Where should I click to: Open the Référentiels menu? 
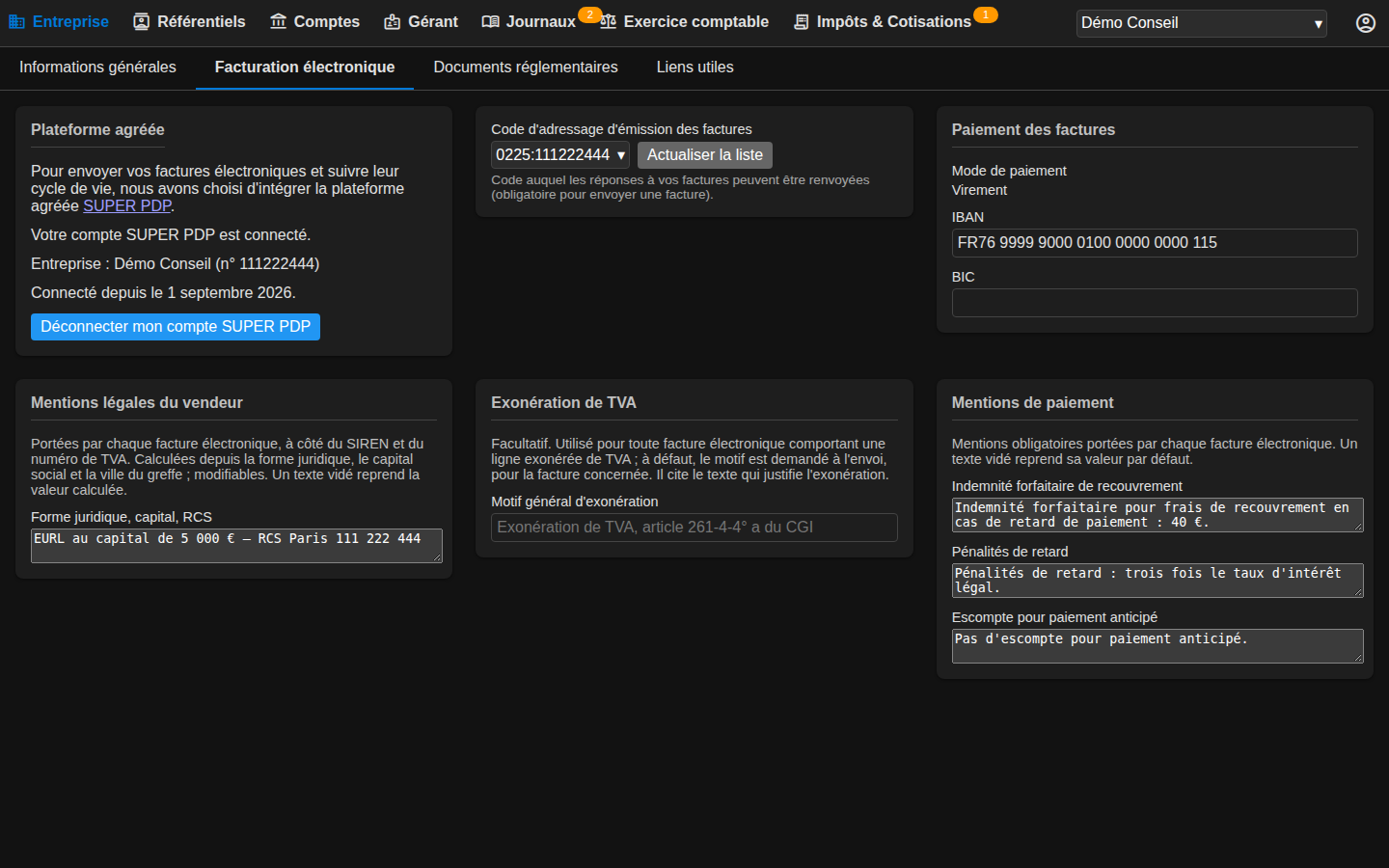189,21
